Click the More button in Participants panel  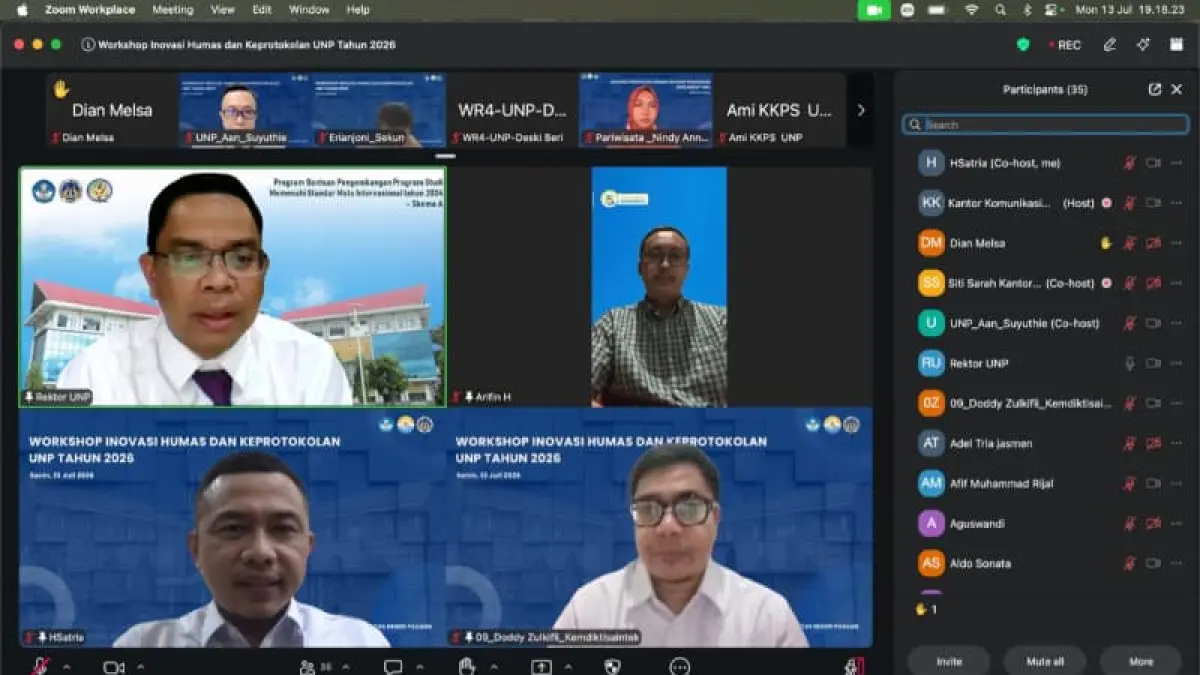[x=1141, y=661]
